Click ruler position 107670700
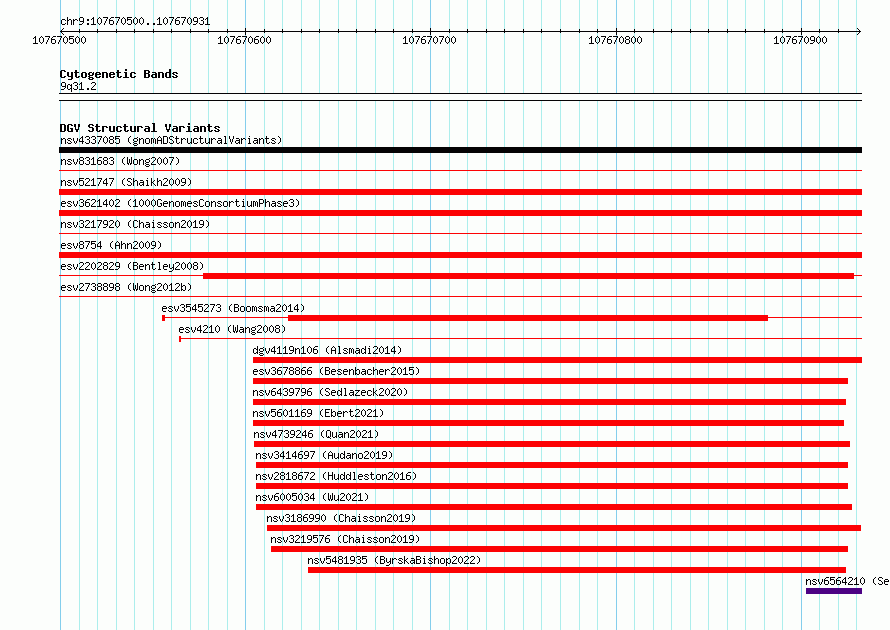The width and height of the screenshot is (890, 630). (430, 40)
